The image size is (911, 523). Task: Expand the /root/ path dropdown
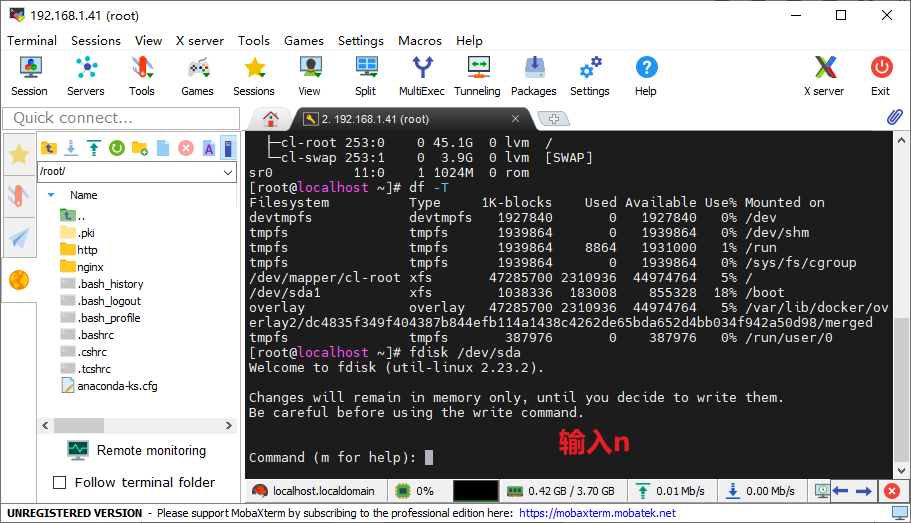tap(228, 172)
